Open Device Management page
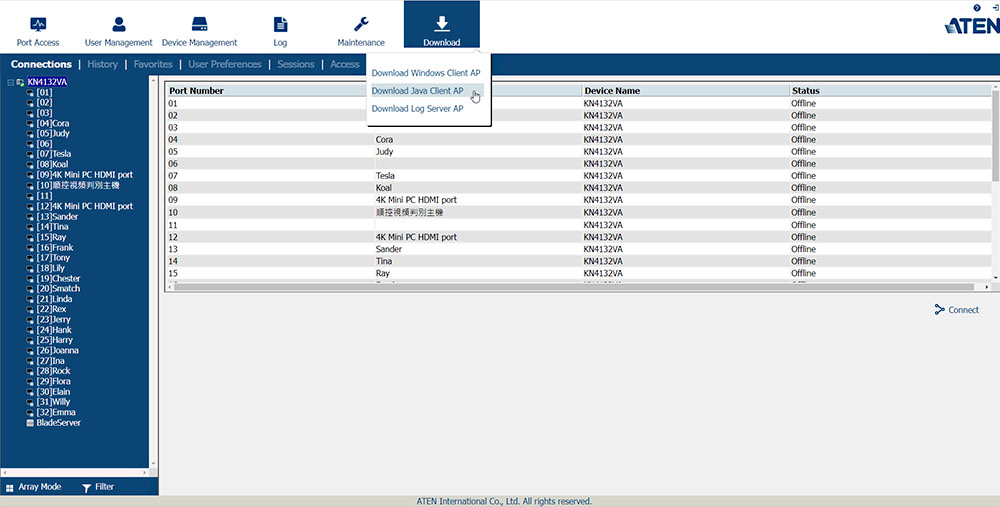 tap(199, 30)
